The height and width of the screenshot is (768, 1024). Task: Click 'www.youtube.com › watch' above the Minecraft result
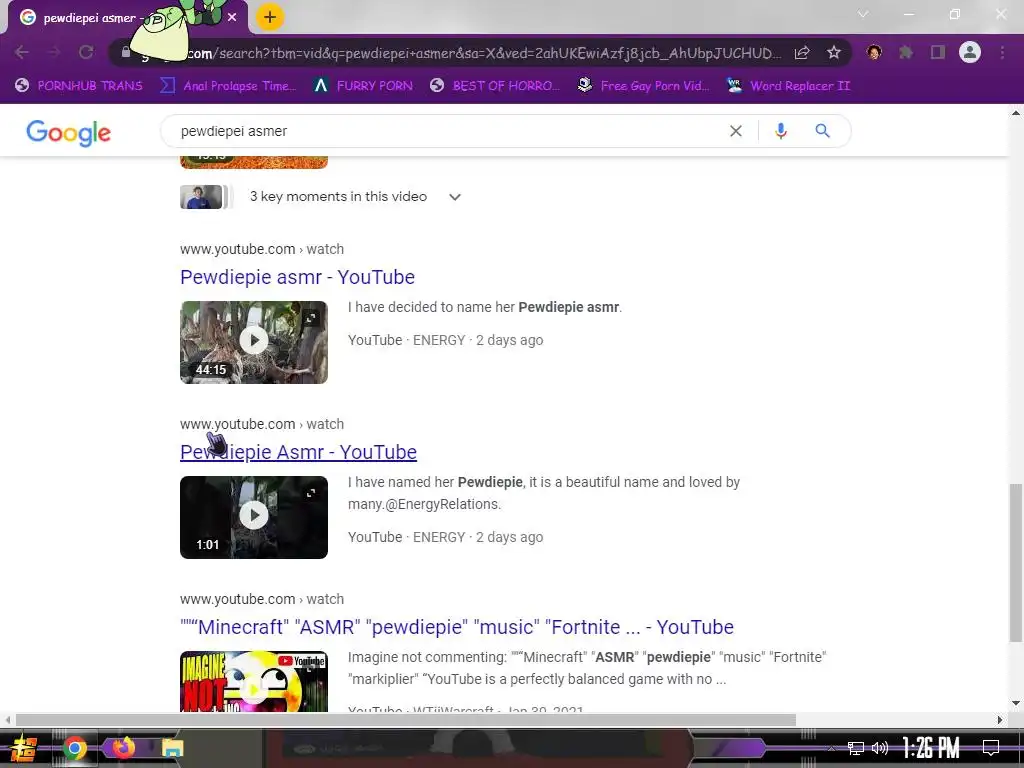click(262, 599)
